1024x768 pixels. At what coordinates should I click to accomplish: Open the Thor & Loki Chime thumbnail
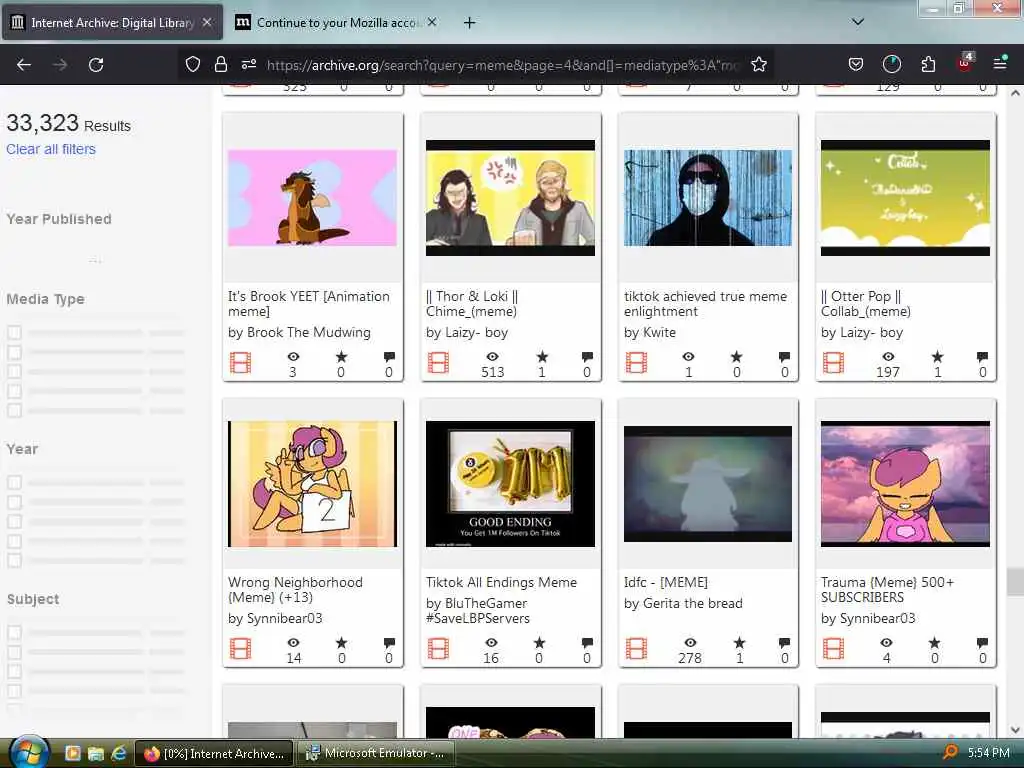pos(510,198)
